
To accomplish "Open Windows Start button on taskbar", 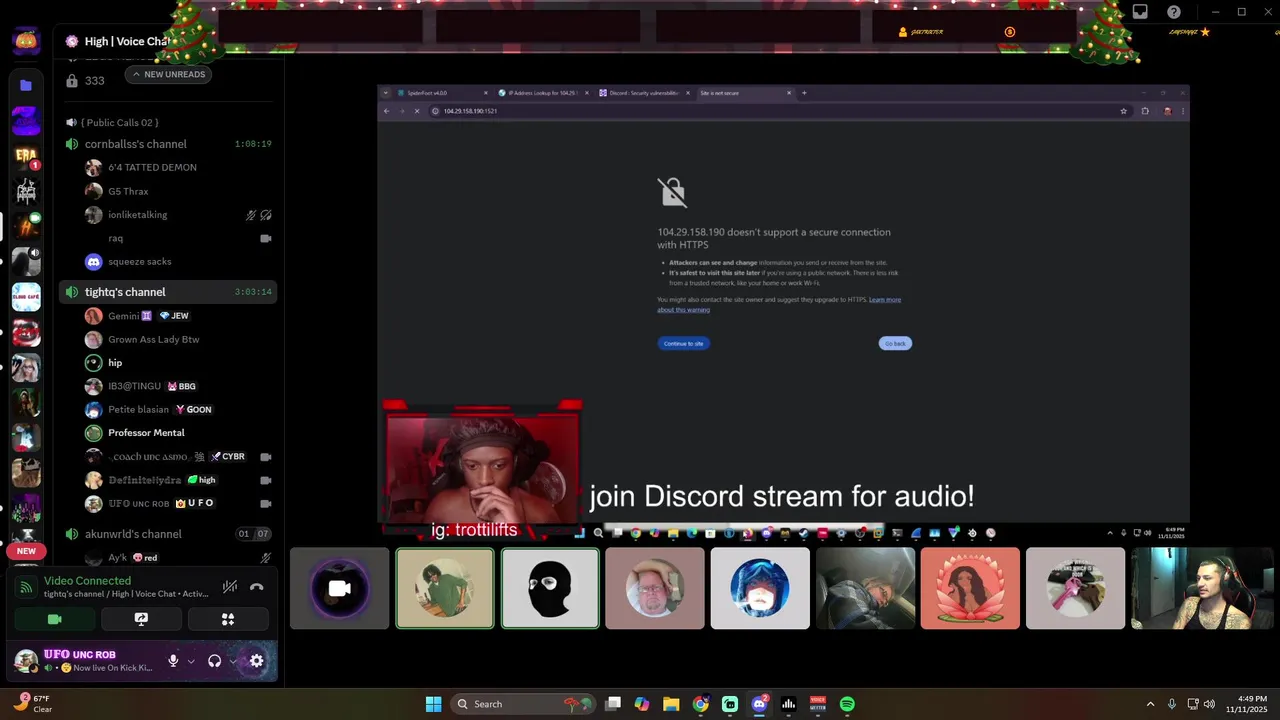I will (x=433, y=704).
